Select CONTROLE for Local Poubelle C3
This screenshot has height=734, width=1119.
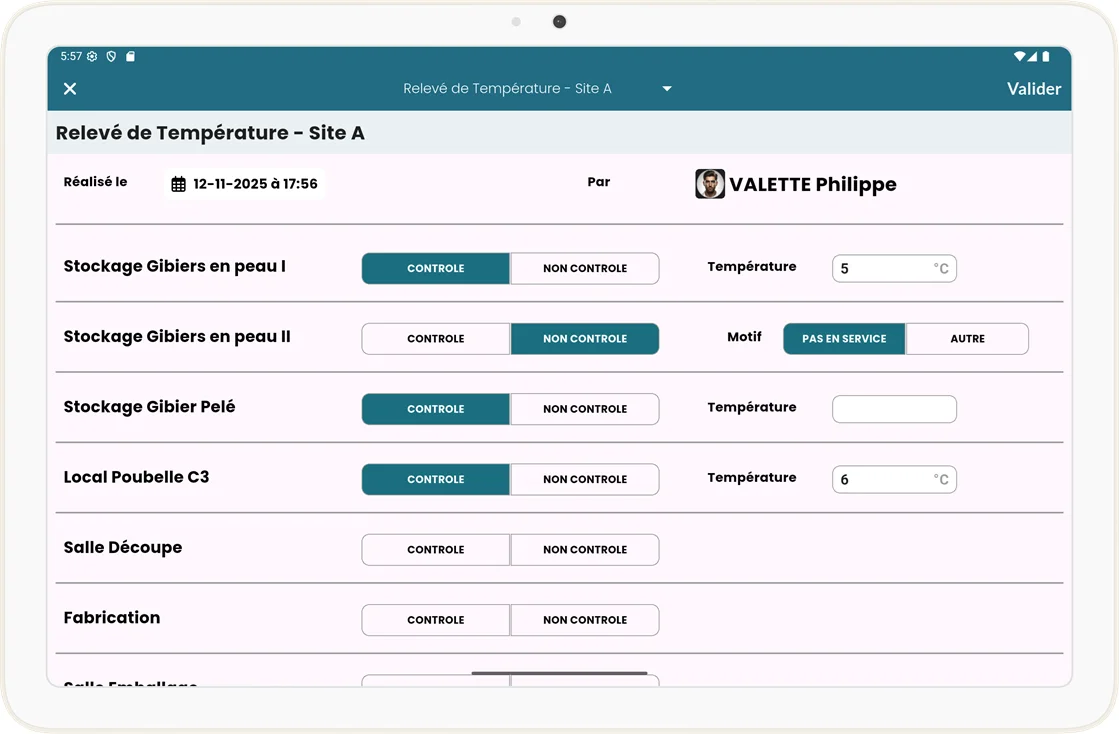click(x=435, y=479)
